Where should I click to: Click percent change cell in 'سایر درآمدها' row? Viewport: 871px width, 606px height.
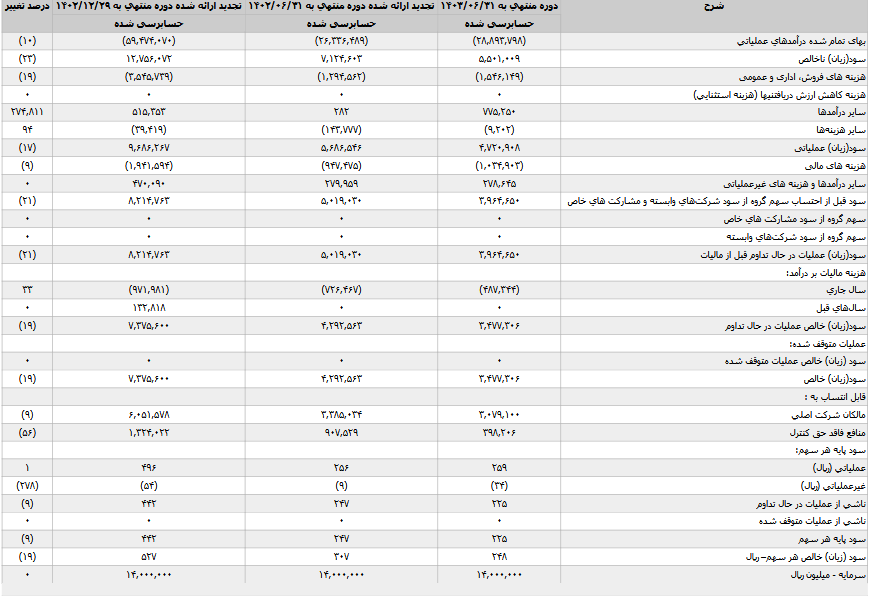point(26,112)
